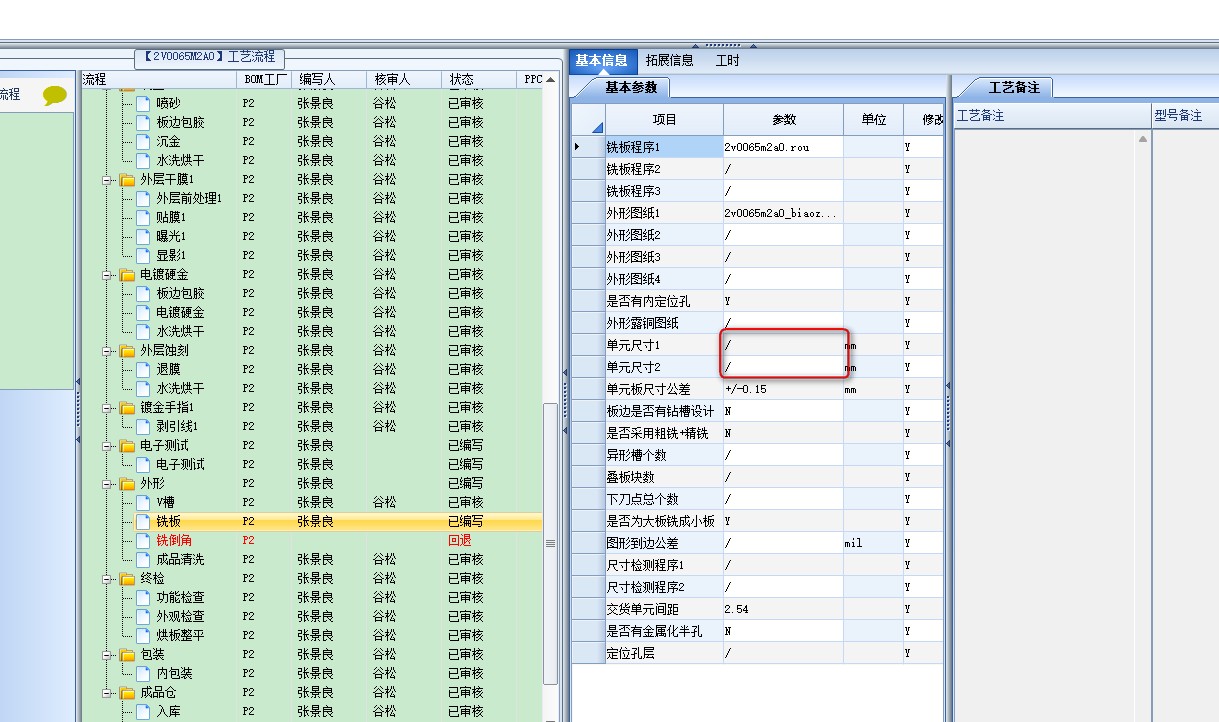Collapse the 电子测试 folder node
This screenshot has width=1219, height=722.
[108, 446]
